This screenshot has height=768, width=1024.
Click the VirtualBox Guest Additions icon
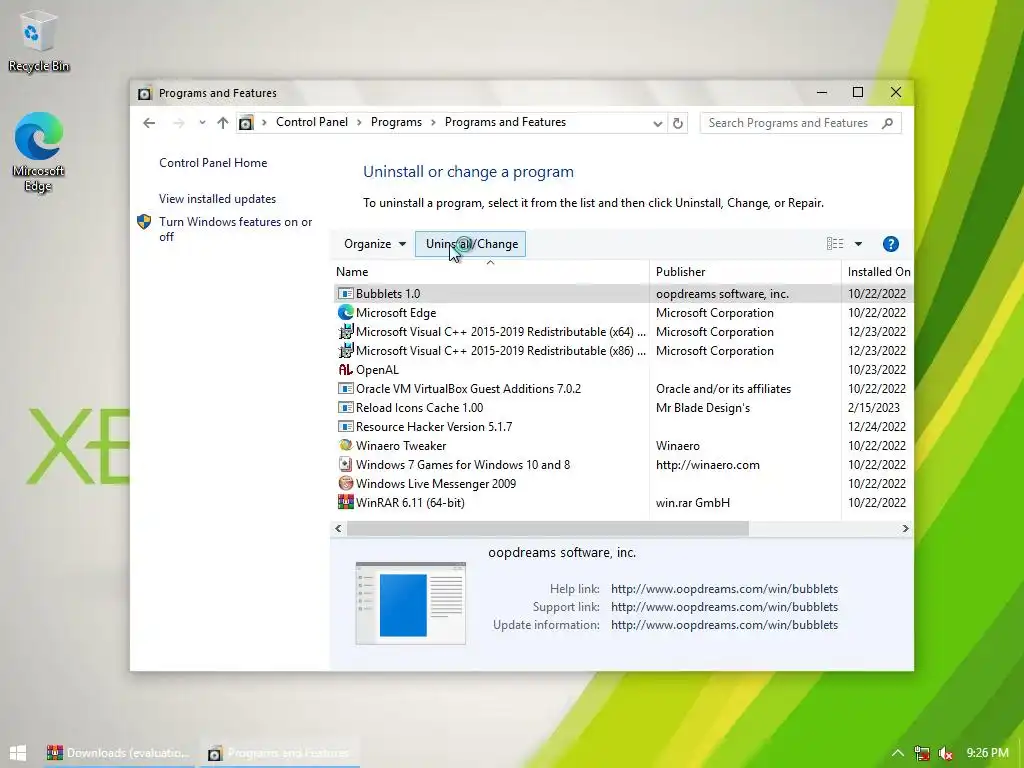(345, 389)
